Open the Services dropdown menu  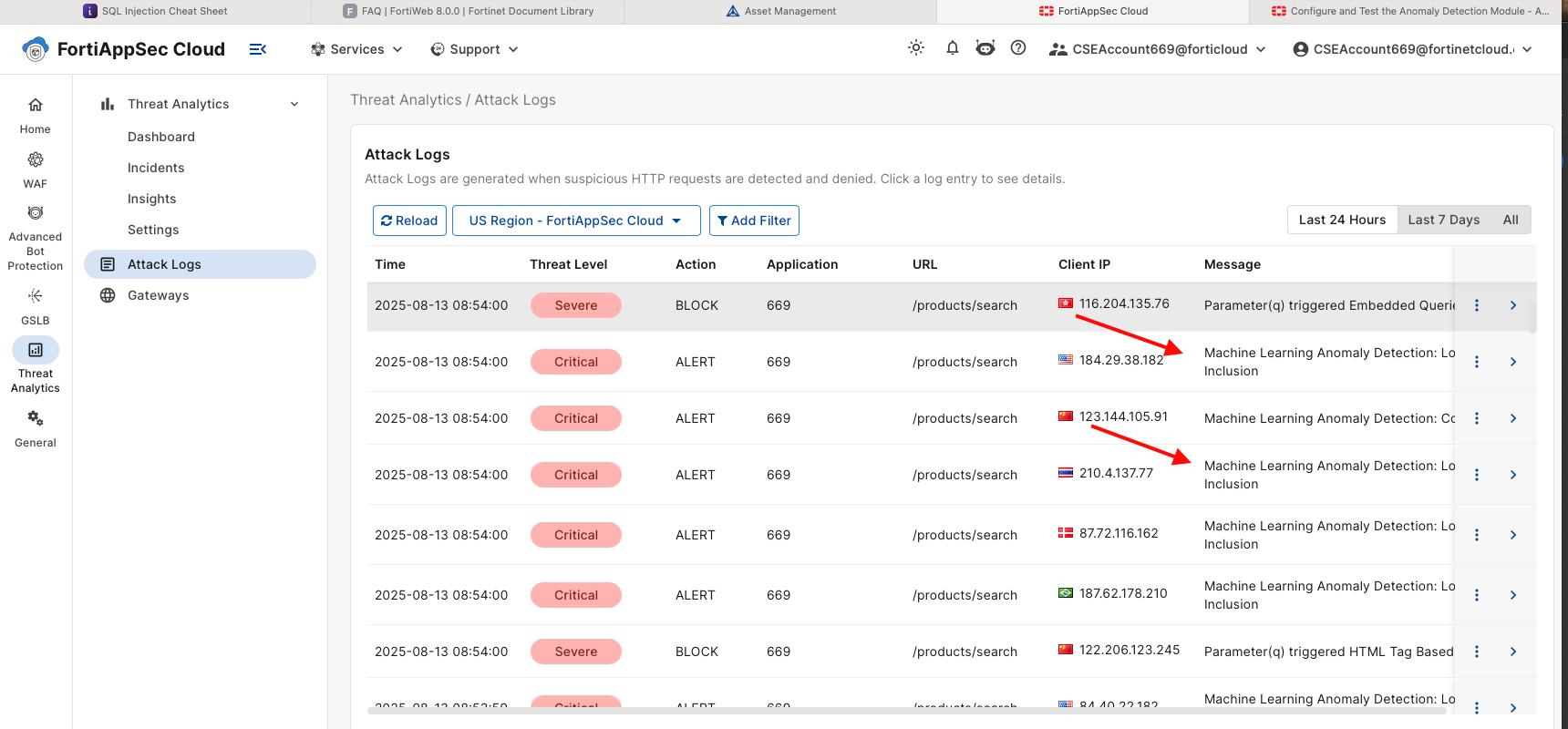[x=356, y=49]
